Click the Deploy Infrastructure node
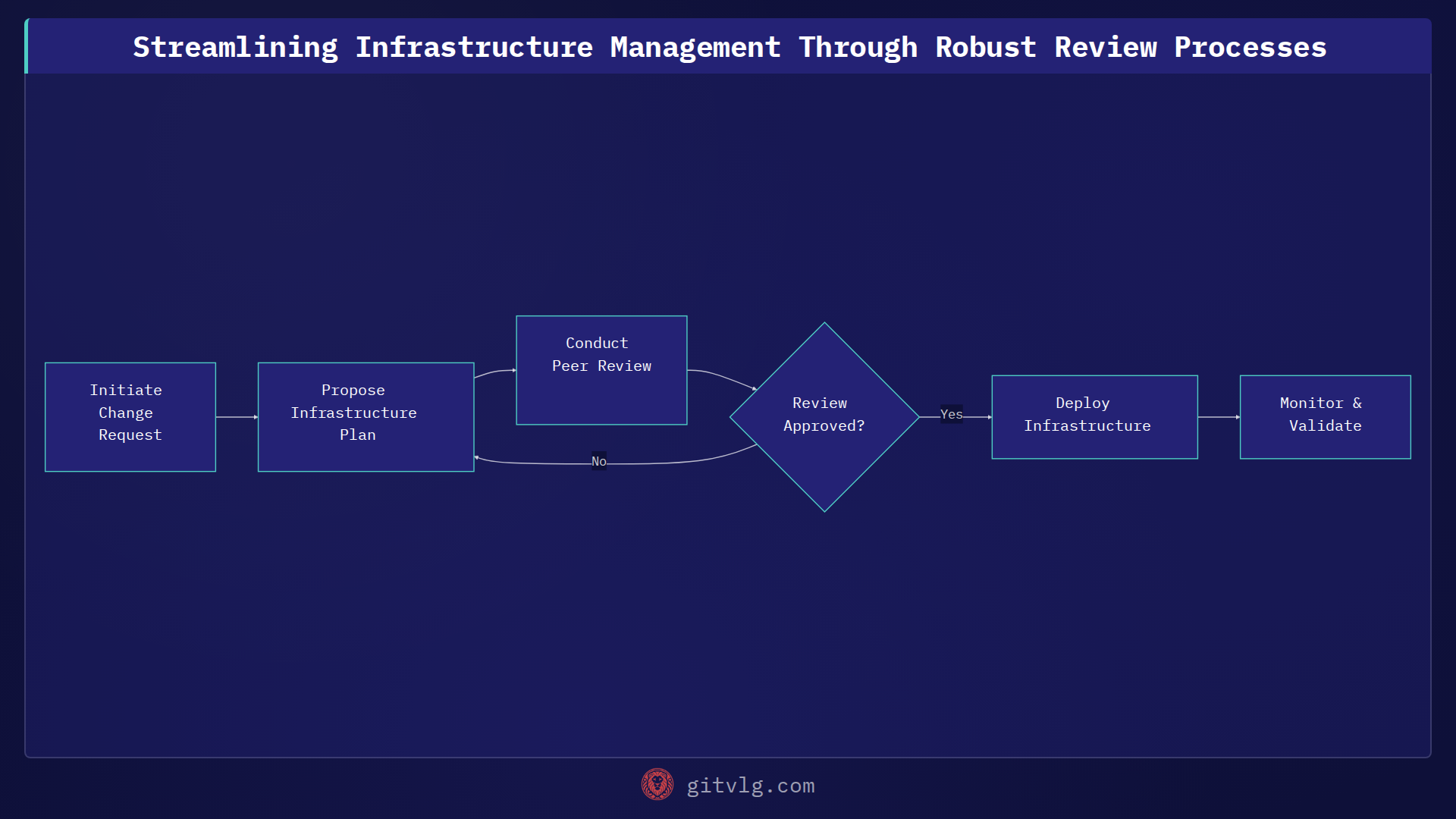The height and width of the screenshot is (819, 1456). tap(1094, 417)
